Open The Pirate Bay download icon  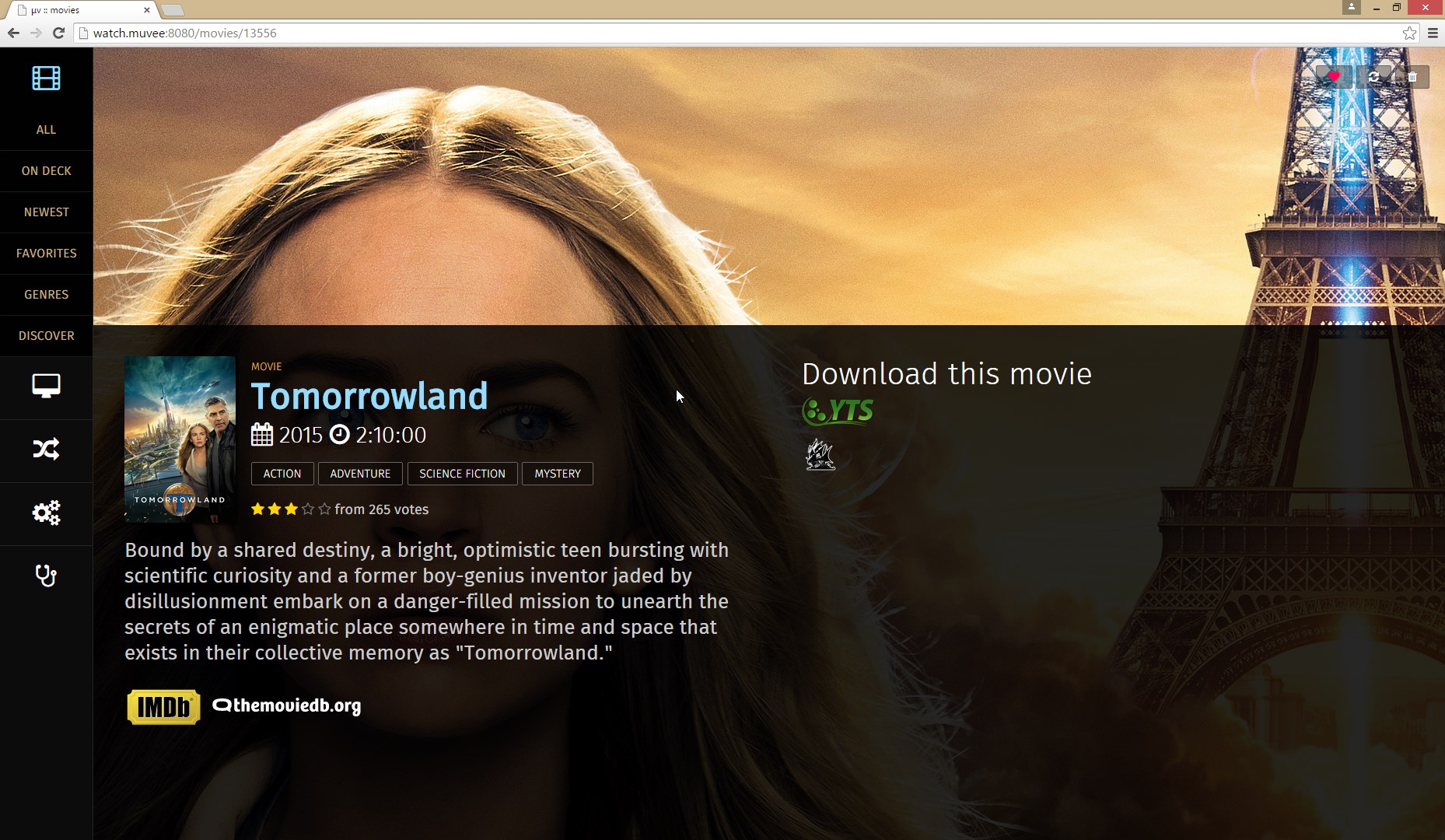[820, 455]
